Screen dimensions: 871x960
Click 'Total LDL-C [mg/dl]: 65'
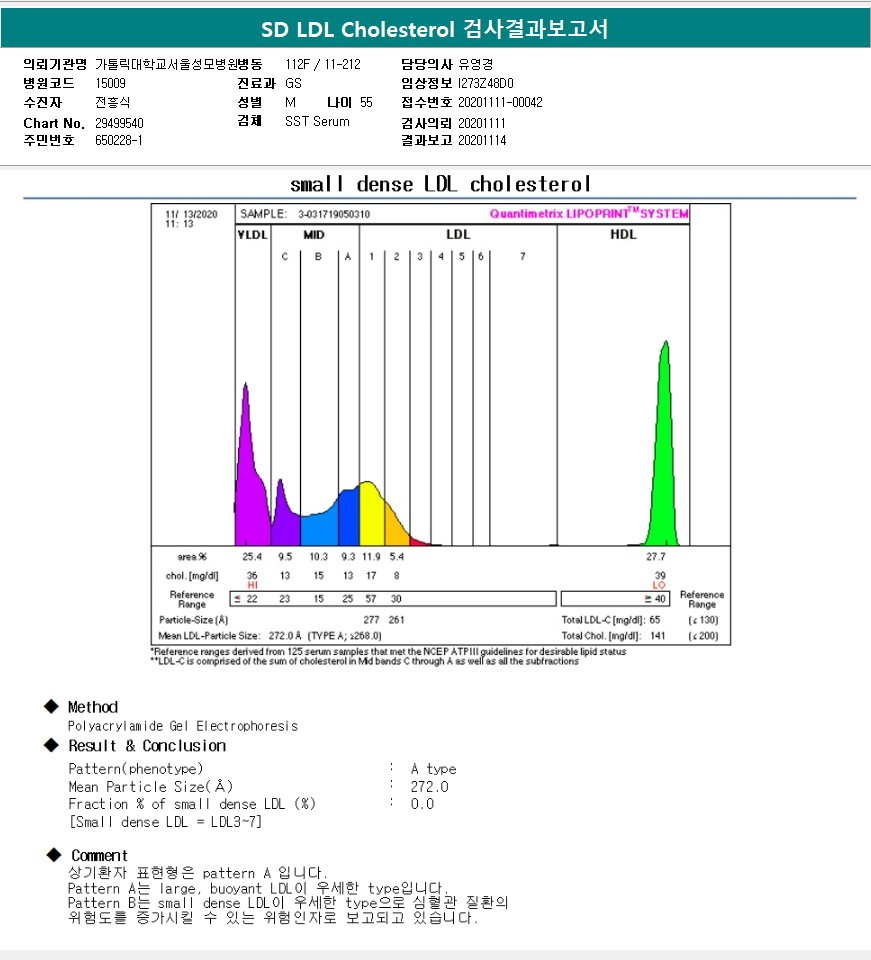611,620
